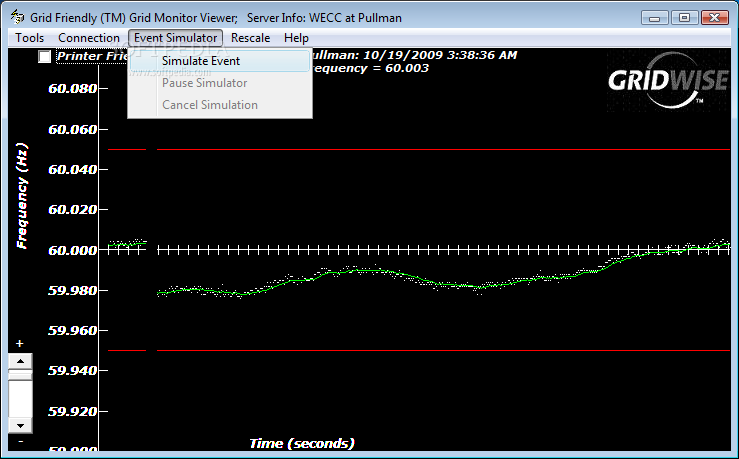Click the 59.960 frequency axis label
The width and height of the screenshot is (739, 459).
point(73,330)
